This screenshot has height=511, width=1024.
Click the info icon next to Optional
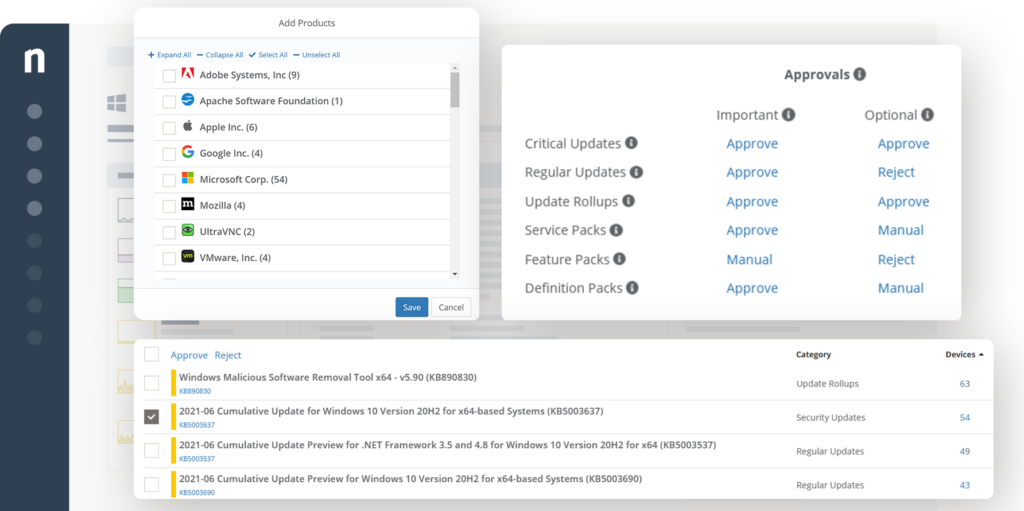[927, 115]
